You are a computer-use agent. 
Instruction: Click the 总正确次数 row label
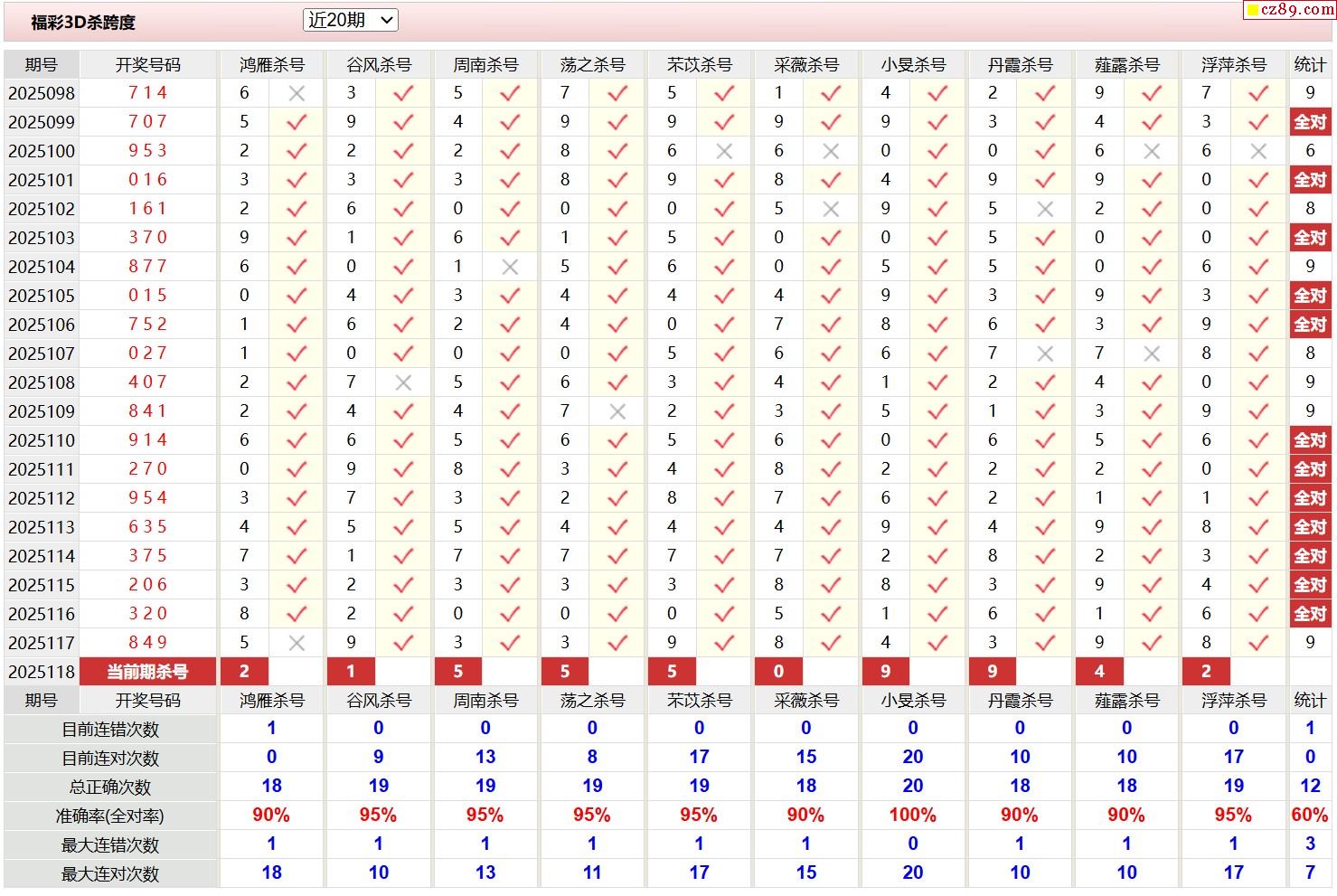coord(110,788)
